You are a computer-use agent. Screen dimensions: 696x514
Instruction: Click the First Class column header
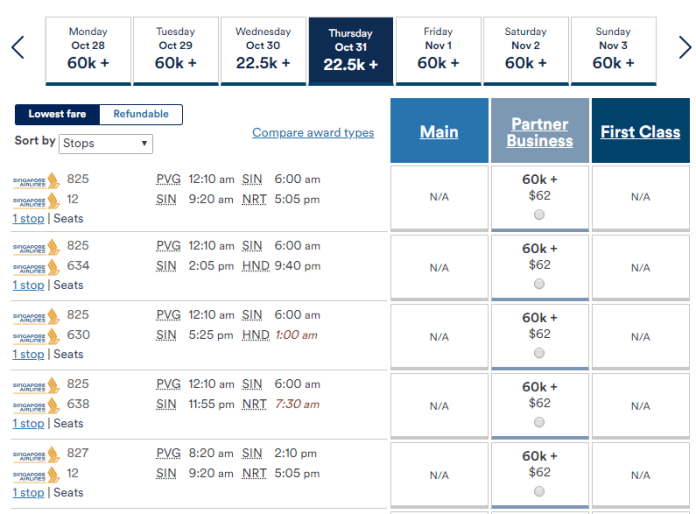[x=641, y=132]
